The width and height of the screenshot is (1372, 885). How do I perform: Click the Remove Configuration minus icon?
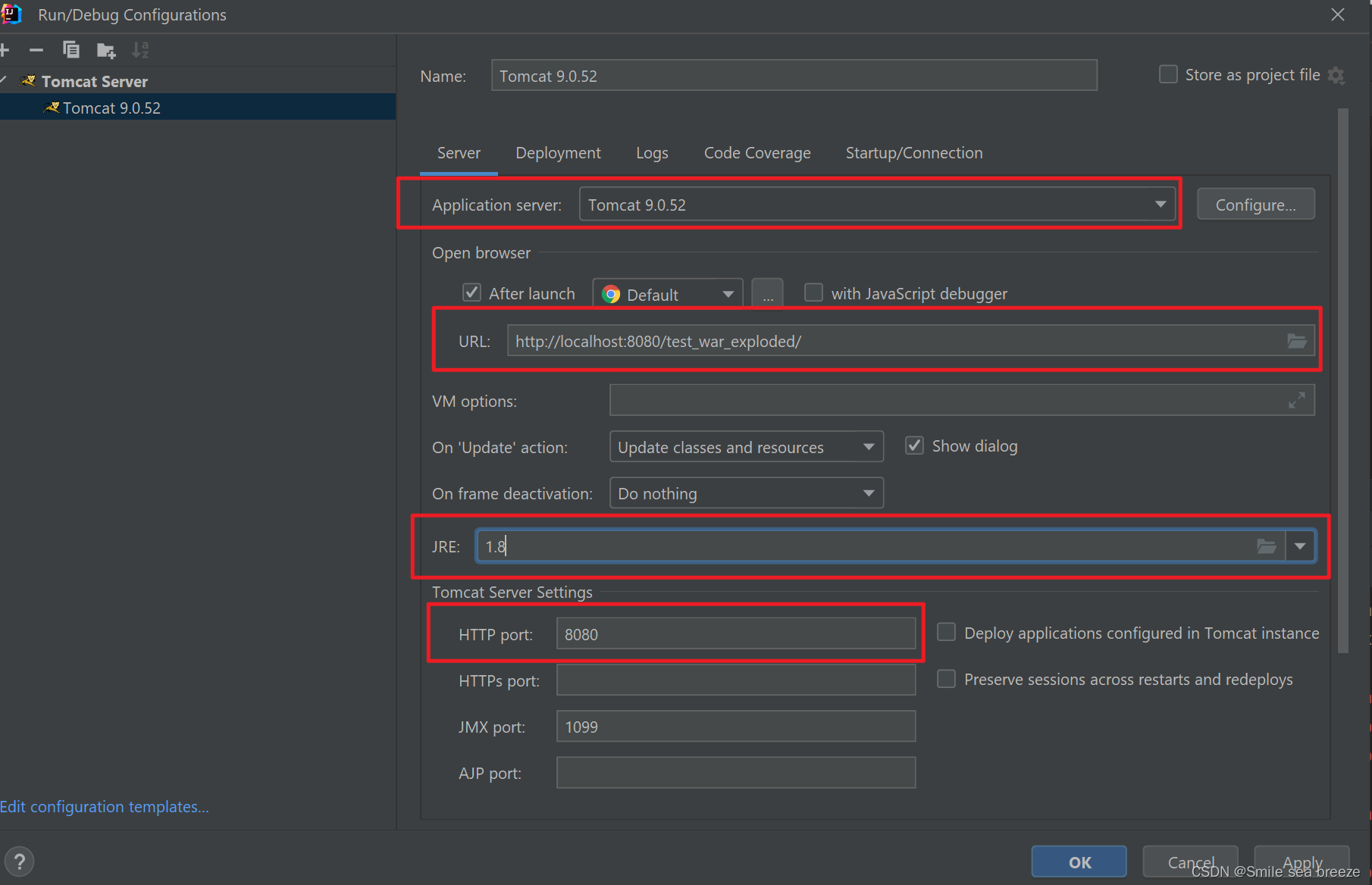pos(36,50)
